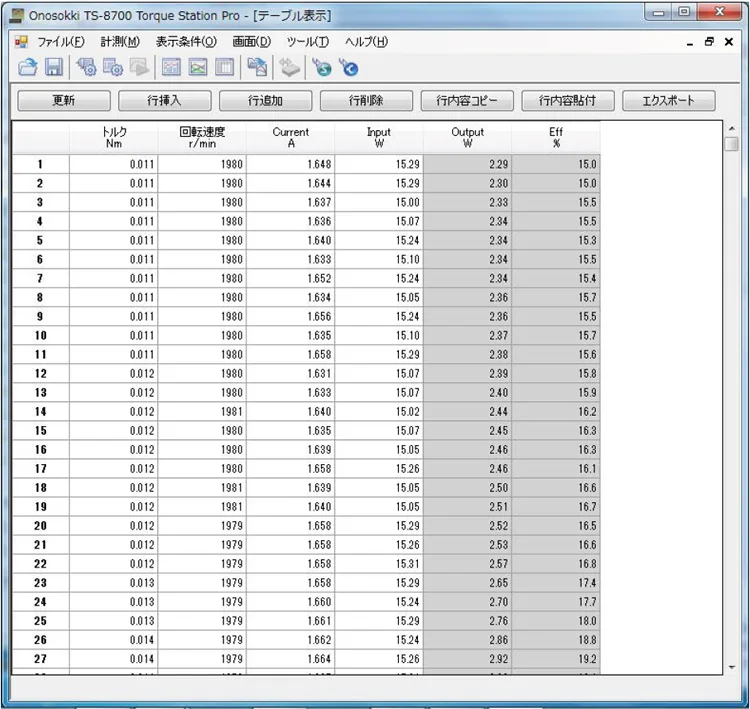Click the エクスポート button
This screenshot has height=709, width=750.
click(x=669, y=100)
